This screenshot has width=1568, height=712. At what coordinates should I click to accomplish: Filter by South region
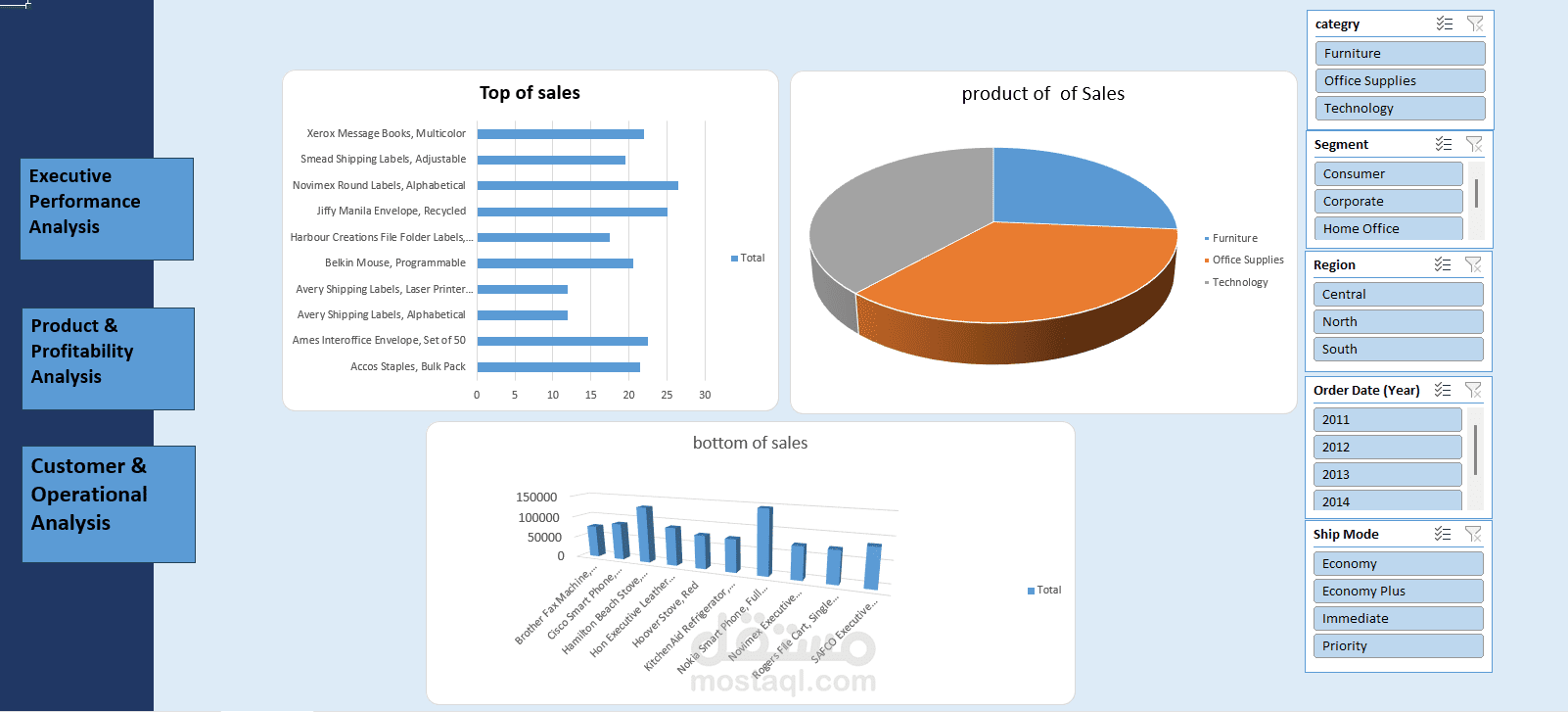(1398, 349)
